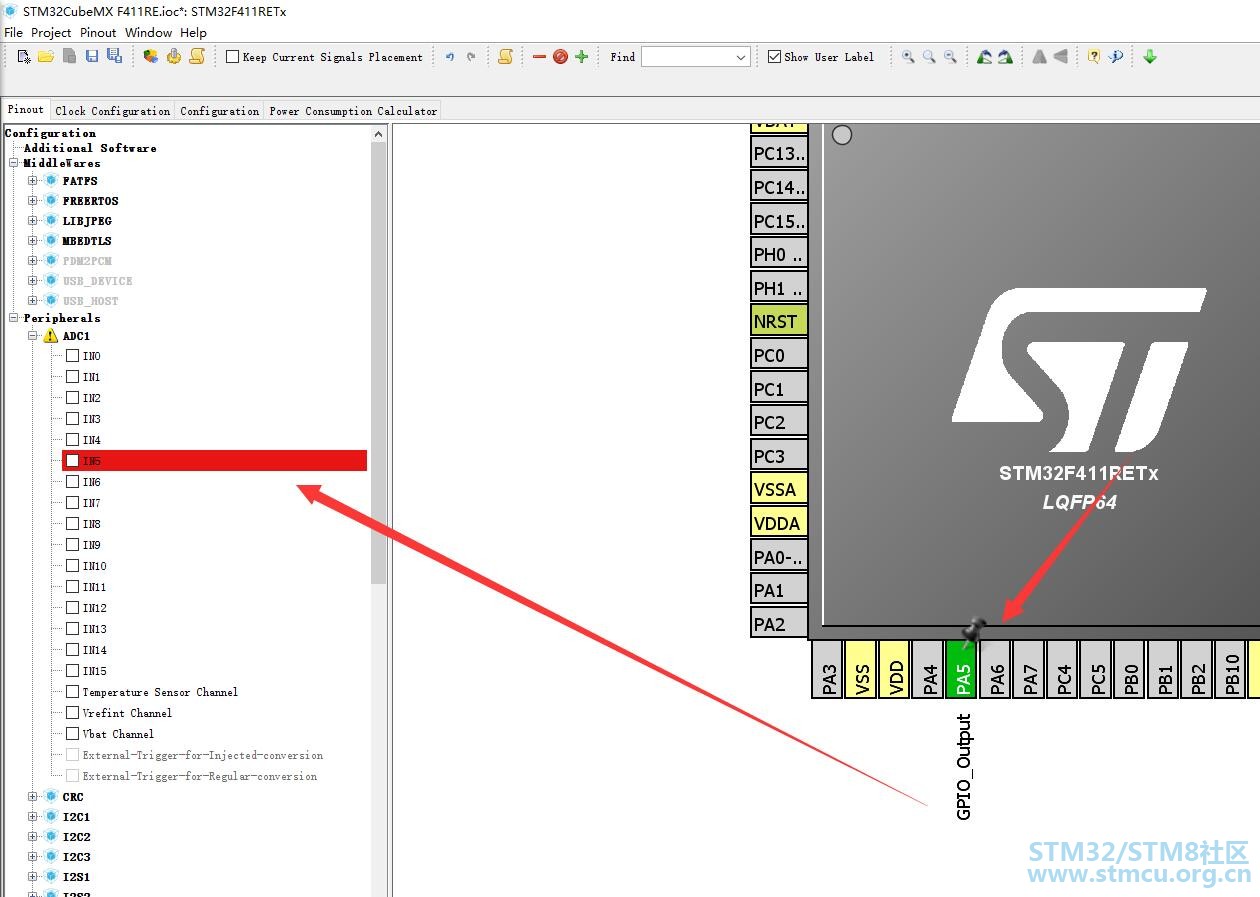
Task: Click the Save As toolbar icon
Action: point(114,57)
